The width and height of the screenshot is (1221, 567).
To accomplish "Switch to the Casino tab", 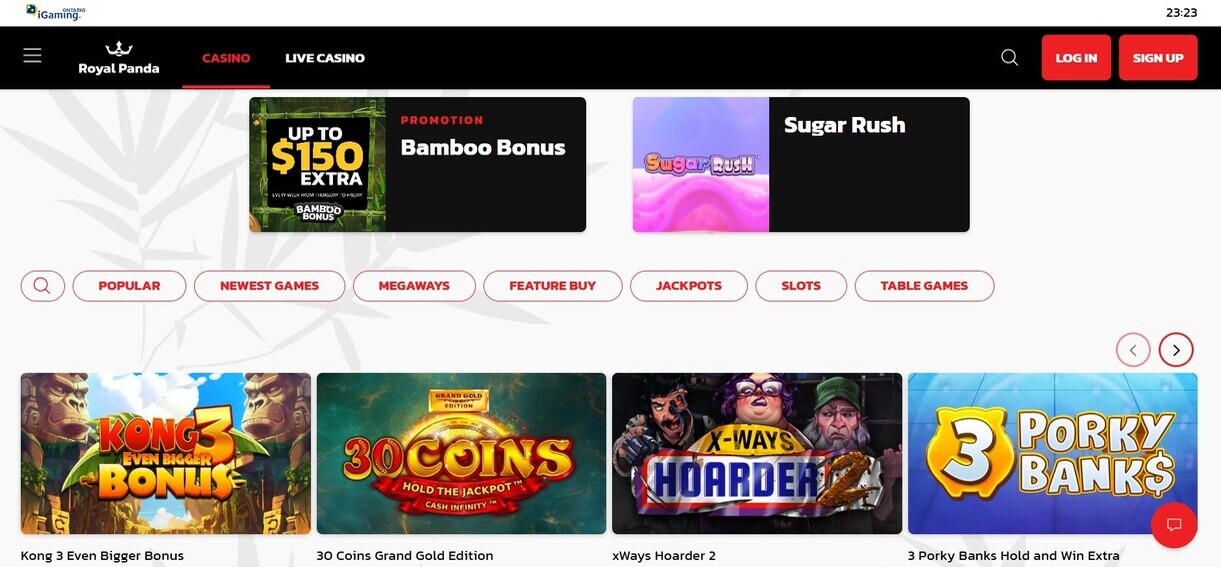I will pyautogui.click(x=226, y=58).
